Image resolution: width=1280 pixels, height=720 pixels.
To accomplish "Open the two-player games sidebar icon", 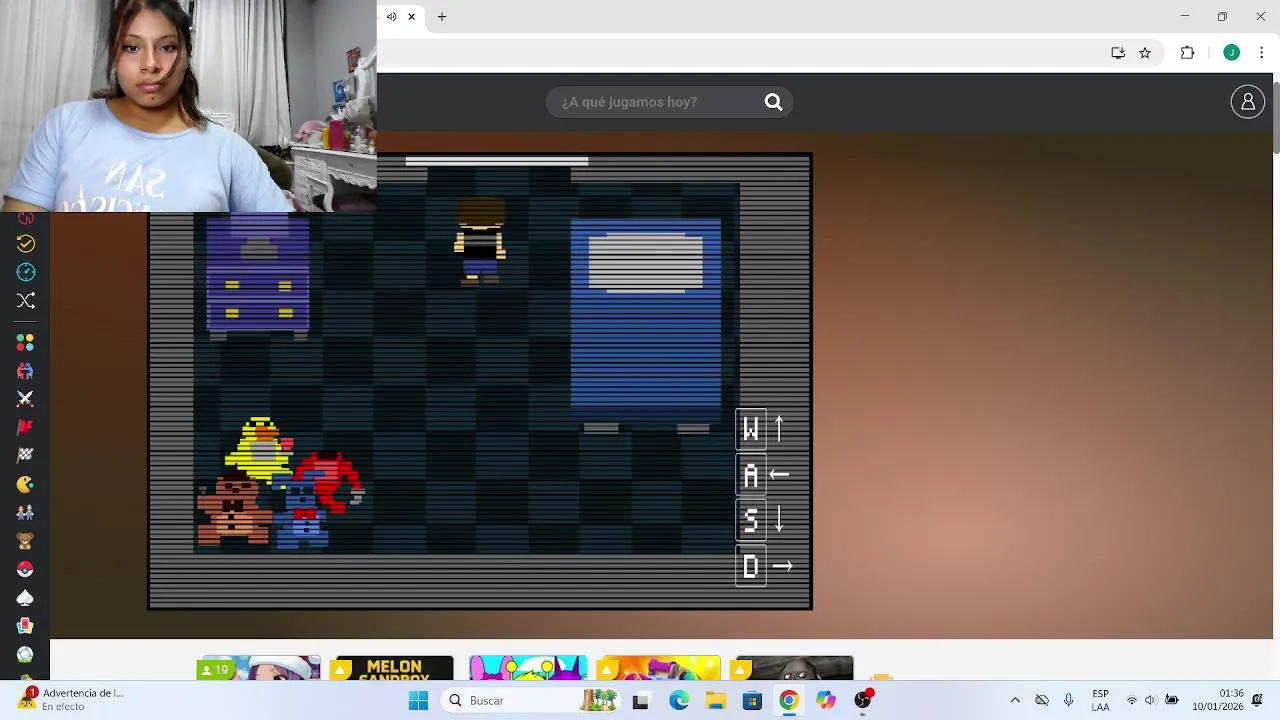I will point(26,370).
